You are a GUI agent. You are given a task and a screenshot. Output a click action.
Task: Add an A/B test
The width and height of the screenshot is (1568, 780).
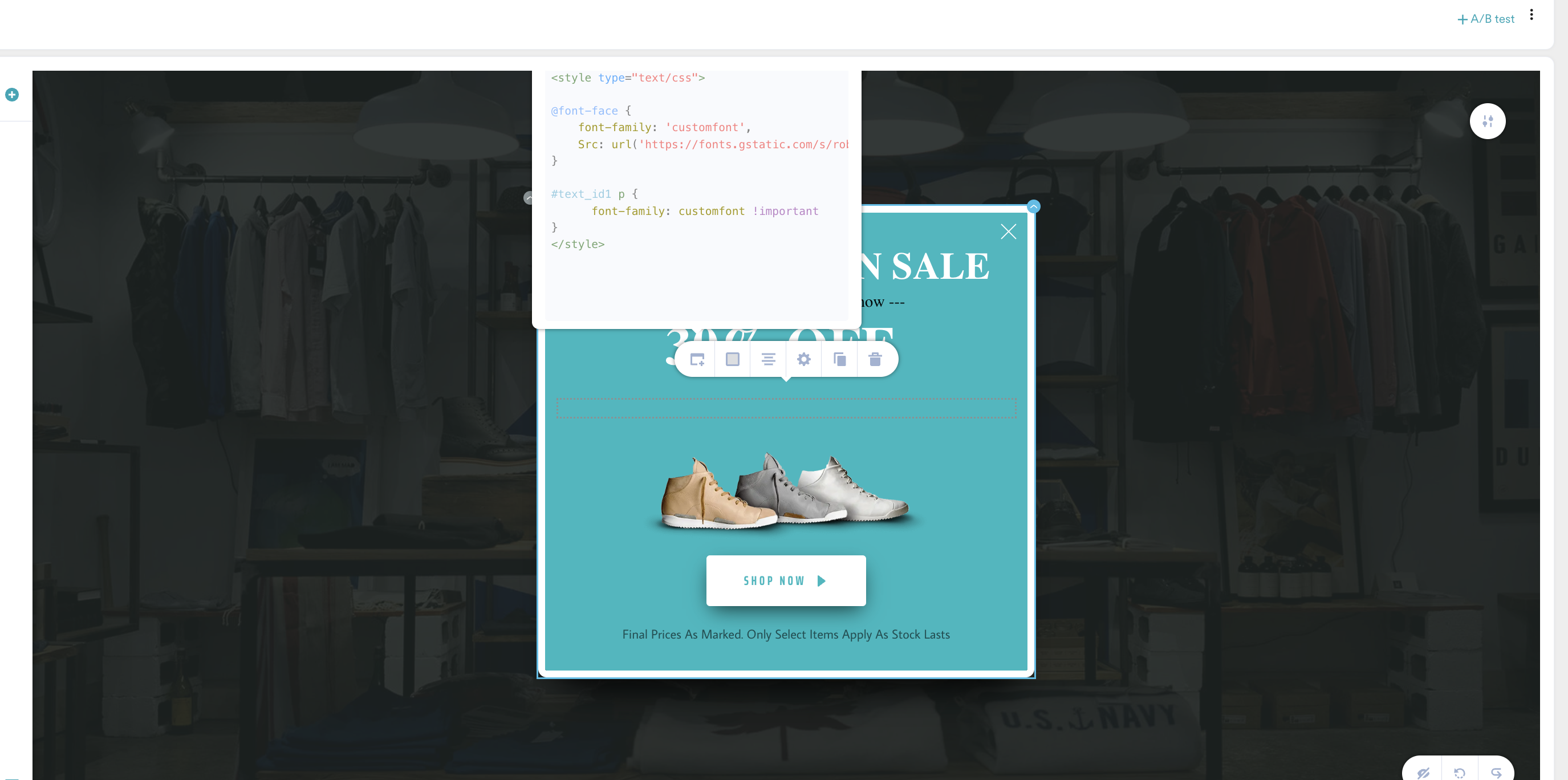pos(1485,18)
